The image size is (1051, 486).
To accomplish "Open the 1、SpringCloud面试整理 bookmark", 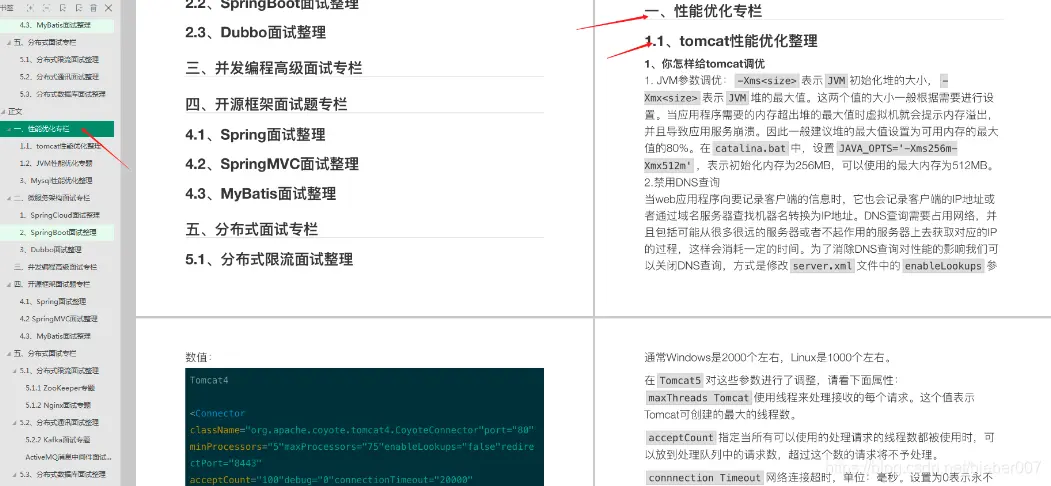I will point(60,216).
